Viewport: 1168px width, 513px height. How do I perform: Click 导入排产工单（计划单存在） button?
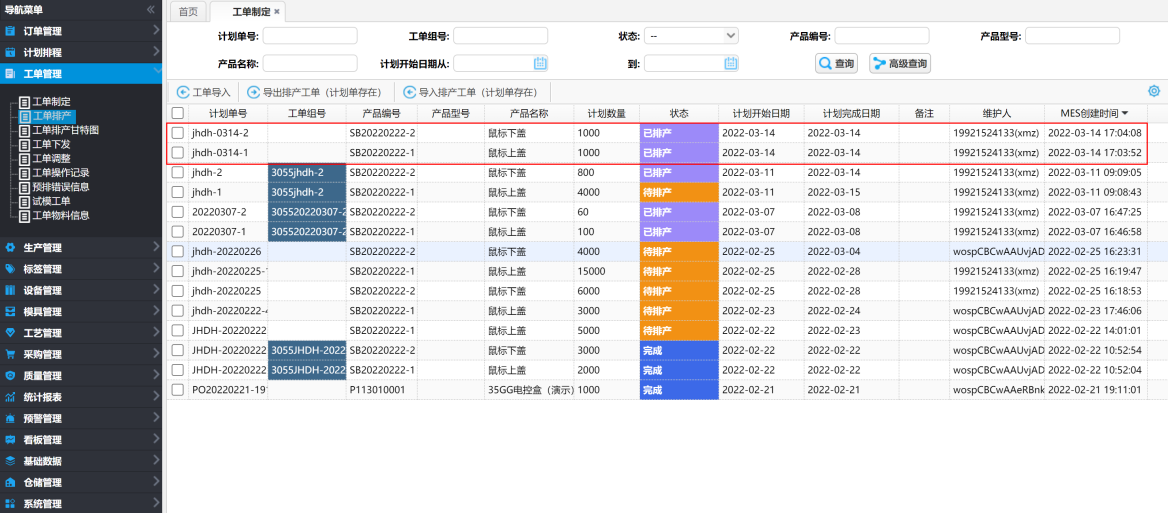470,92
